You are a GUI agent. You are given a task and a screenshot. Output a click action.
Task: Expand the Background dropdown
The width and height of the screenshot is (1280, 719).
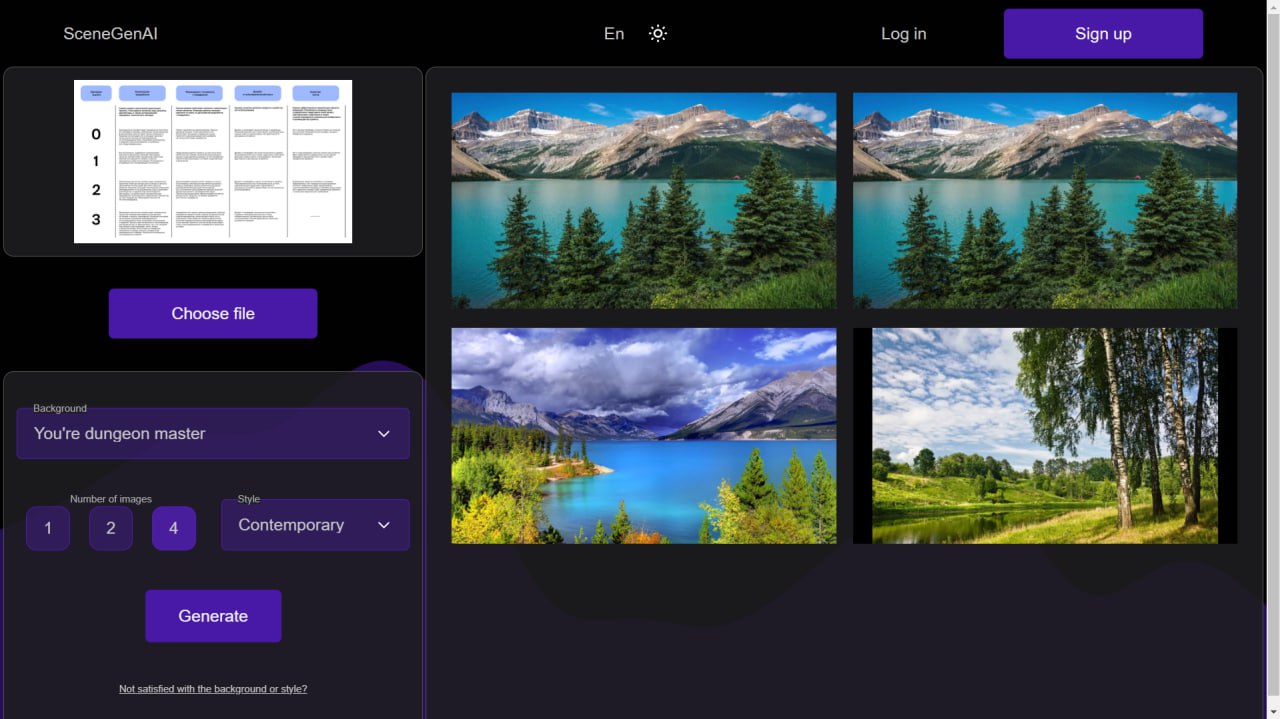(200, 434)
